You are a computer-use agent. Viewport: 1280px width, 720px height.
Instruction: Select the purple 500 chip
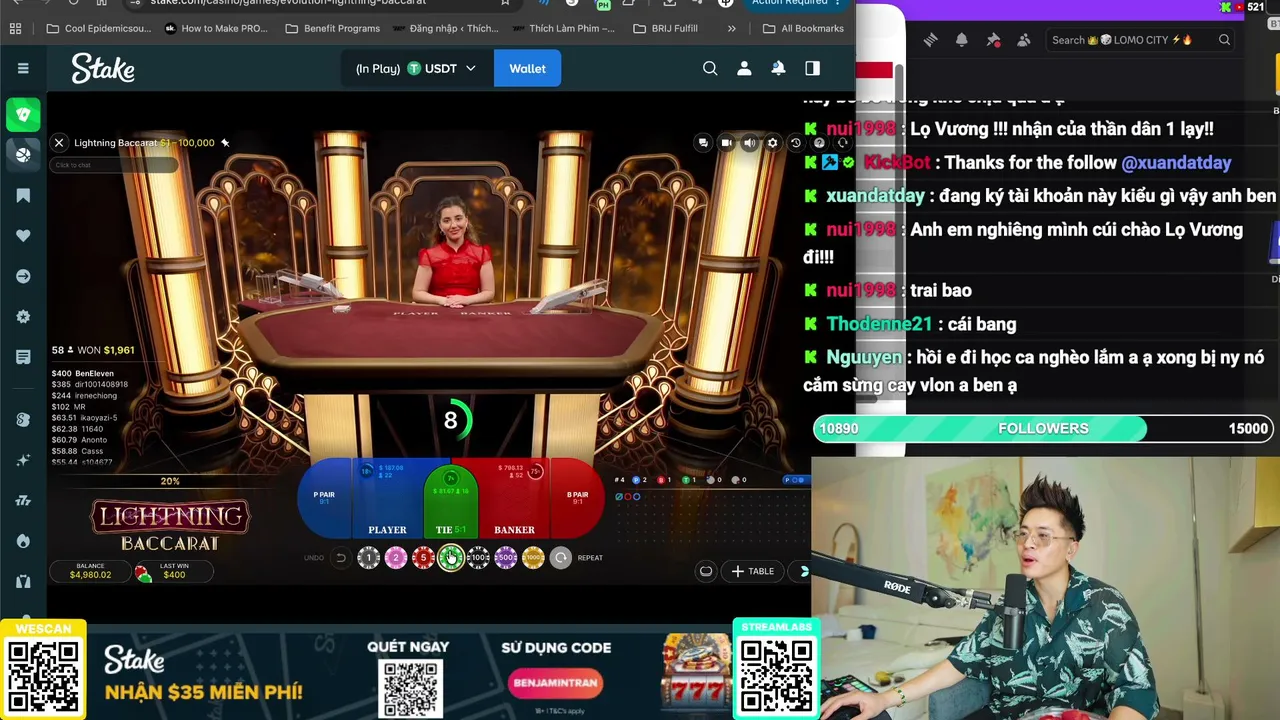(506, 558)
